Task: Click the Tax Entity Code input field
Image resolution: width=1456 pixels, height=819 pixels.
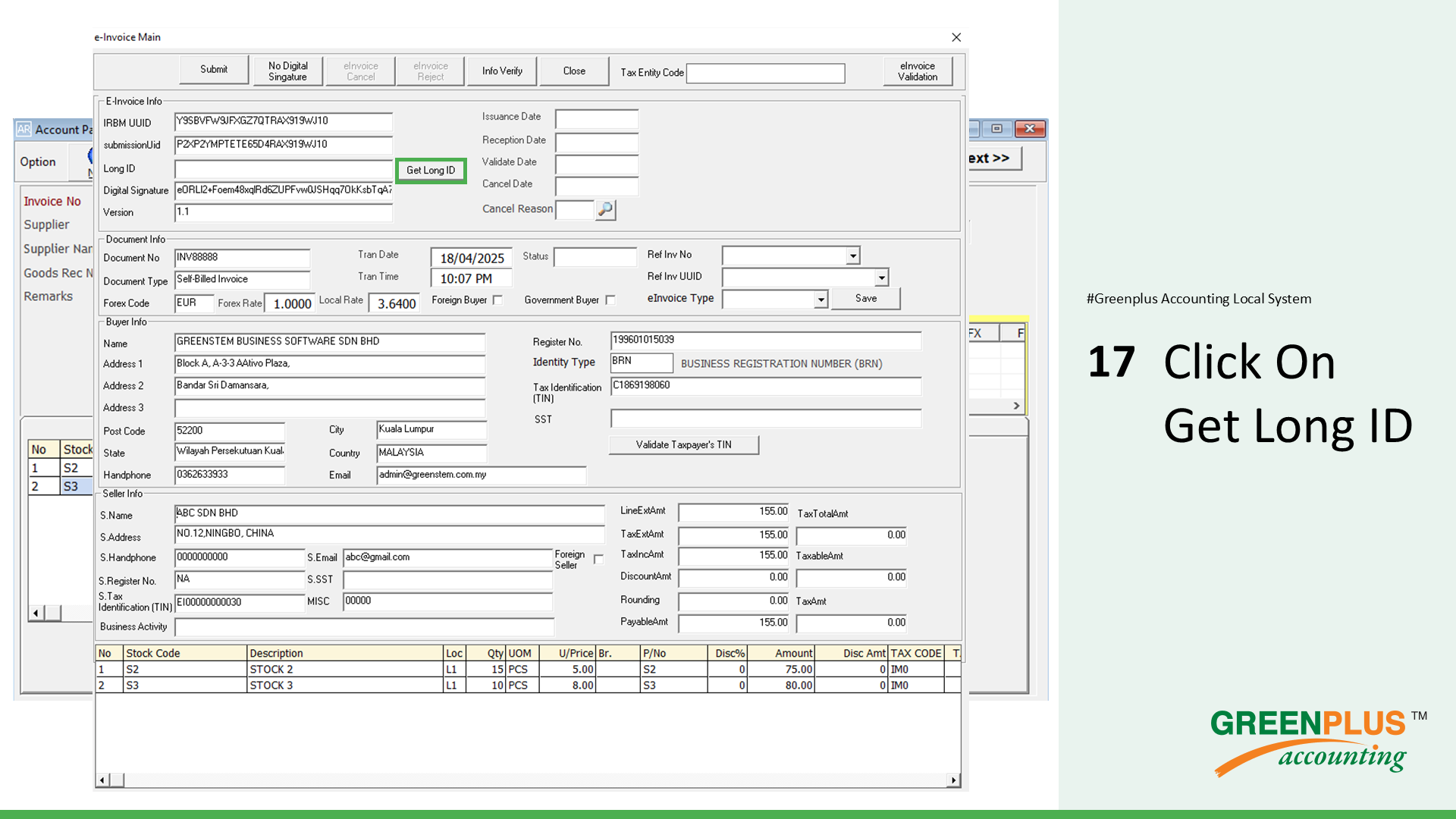Action: coord(765,73)
